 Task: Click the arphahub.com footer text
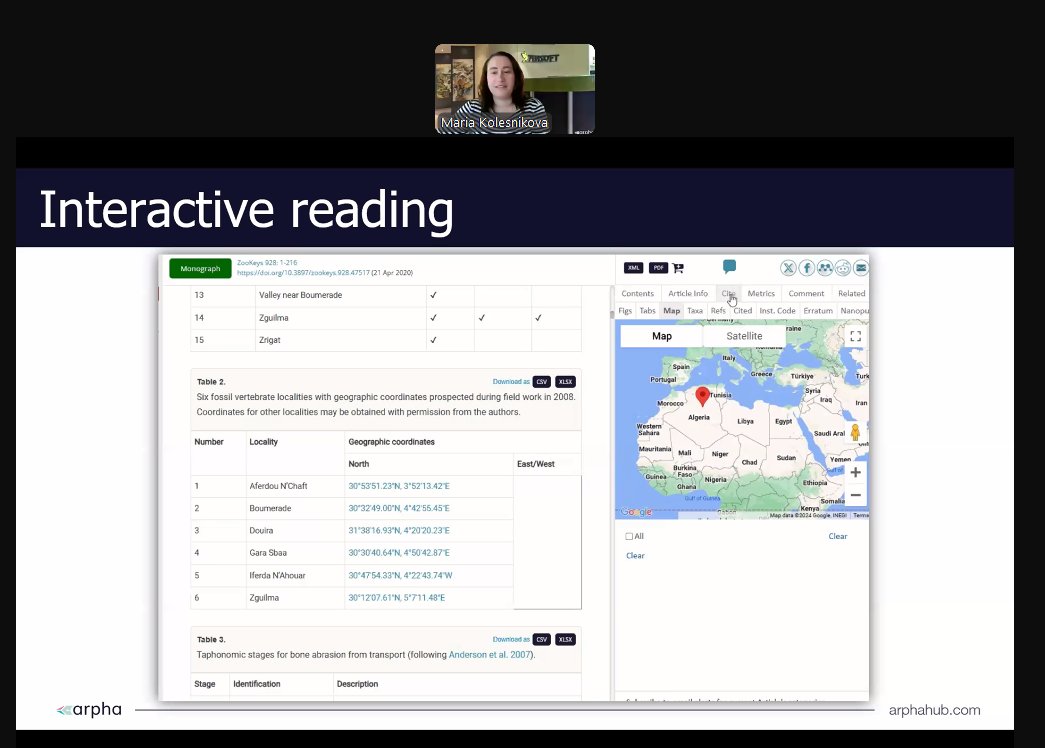click(934, 710)
